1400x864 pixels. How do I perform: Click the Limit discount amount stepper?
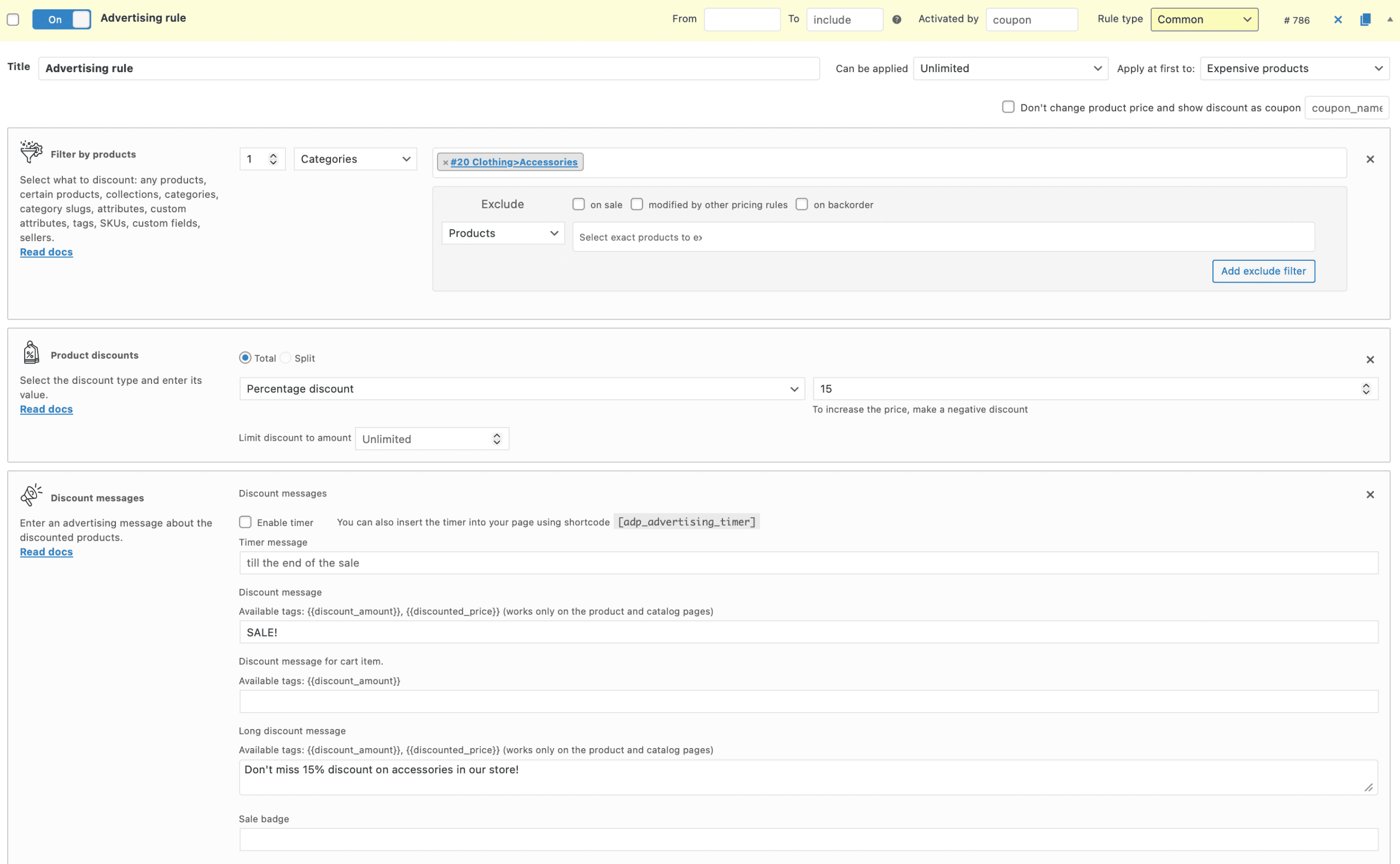point(497,439)
